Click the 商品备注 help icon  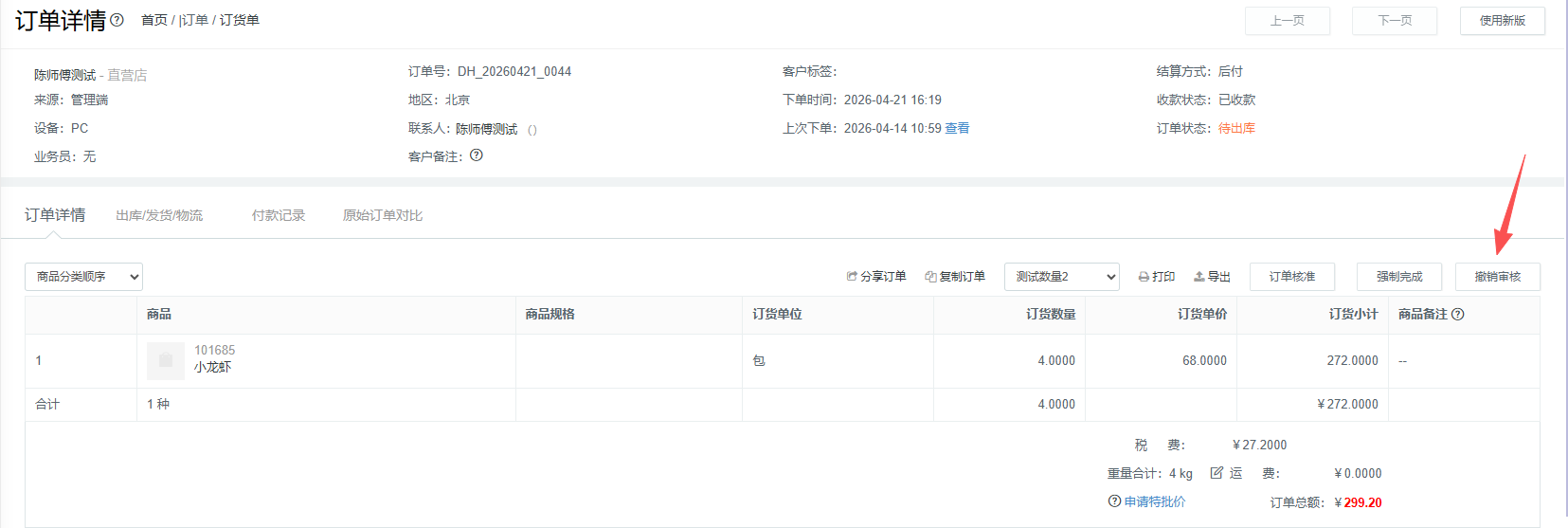[x=1458, y=315]
